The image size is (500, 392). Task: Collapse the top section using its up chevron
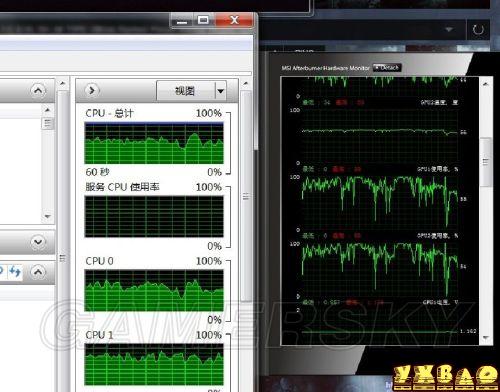click(38, 90)
